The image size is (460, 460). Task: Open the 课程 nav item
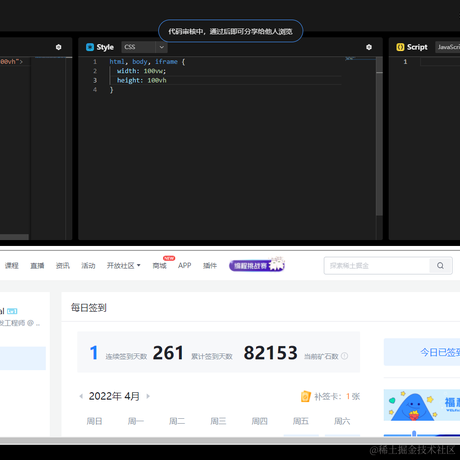[x=12, y=266]
